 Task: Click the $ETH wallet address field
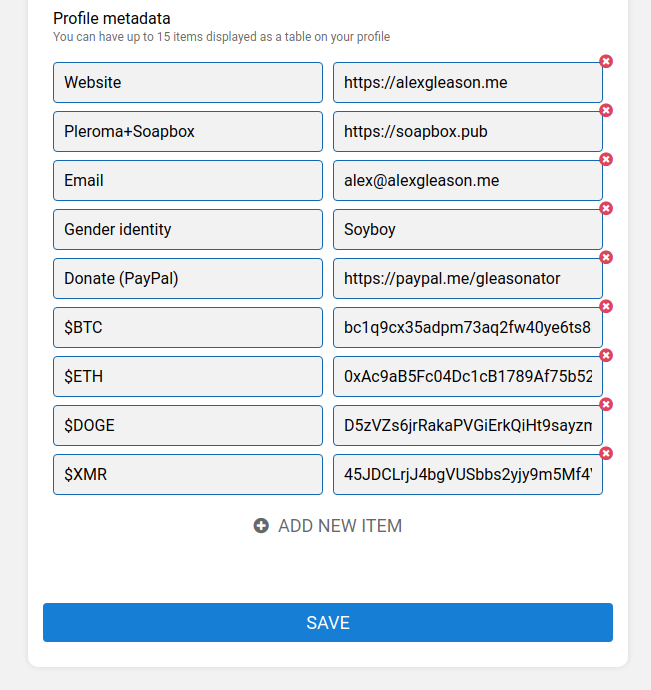pos(467,377)
